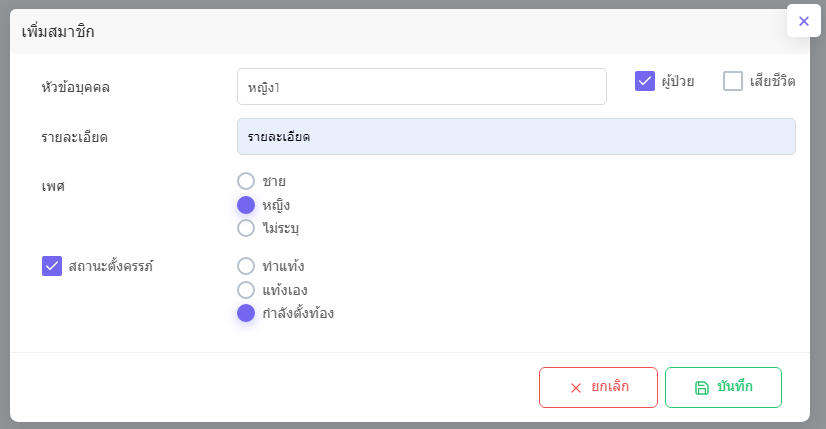The width and height of the screenshot is (826, 429).
Task: Pick ไม่ระบุ for gender
Action: (x=246, y=228)
